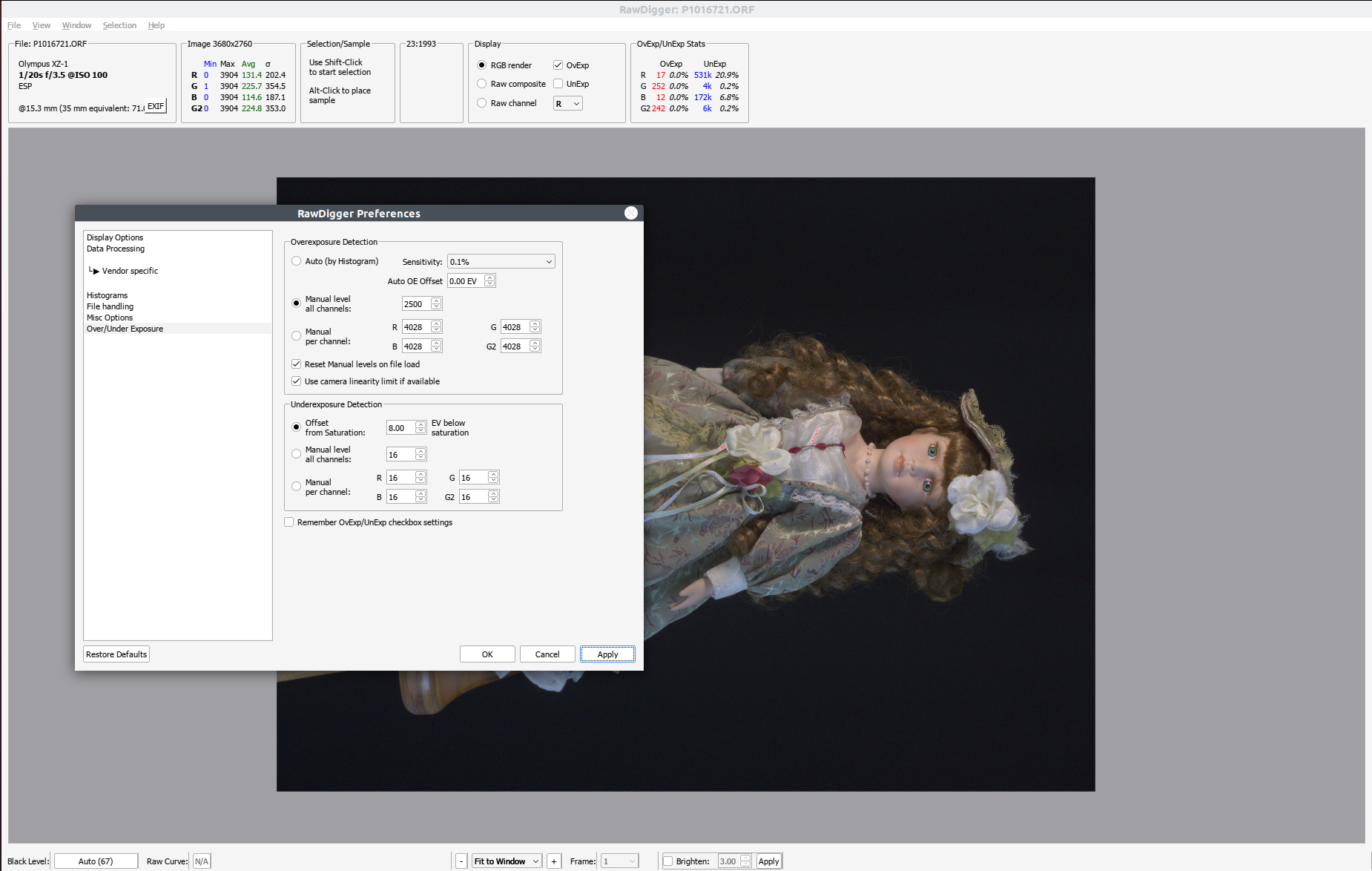Open the EXIF info button

(x=156, y=107)
